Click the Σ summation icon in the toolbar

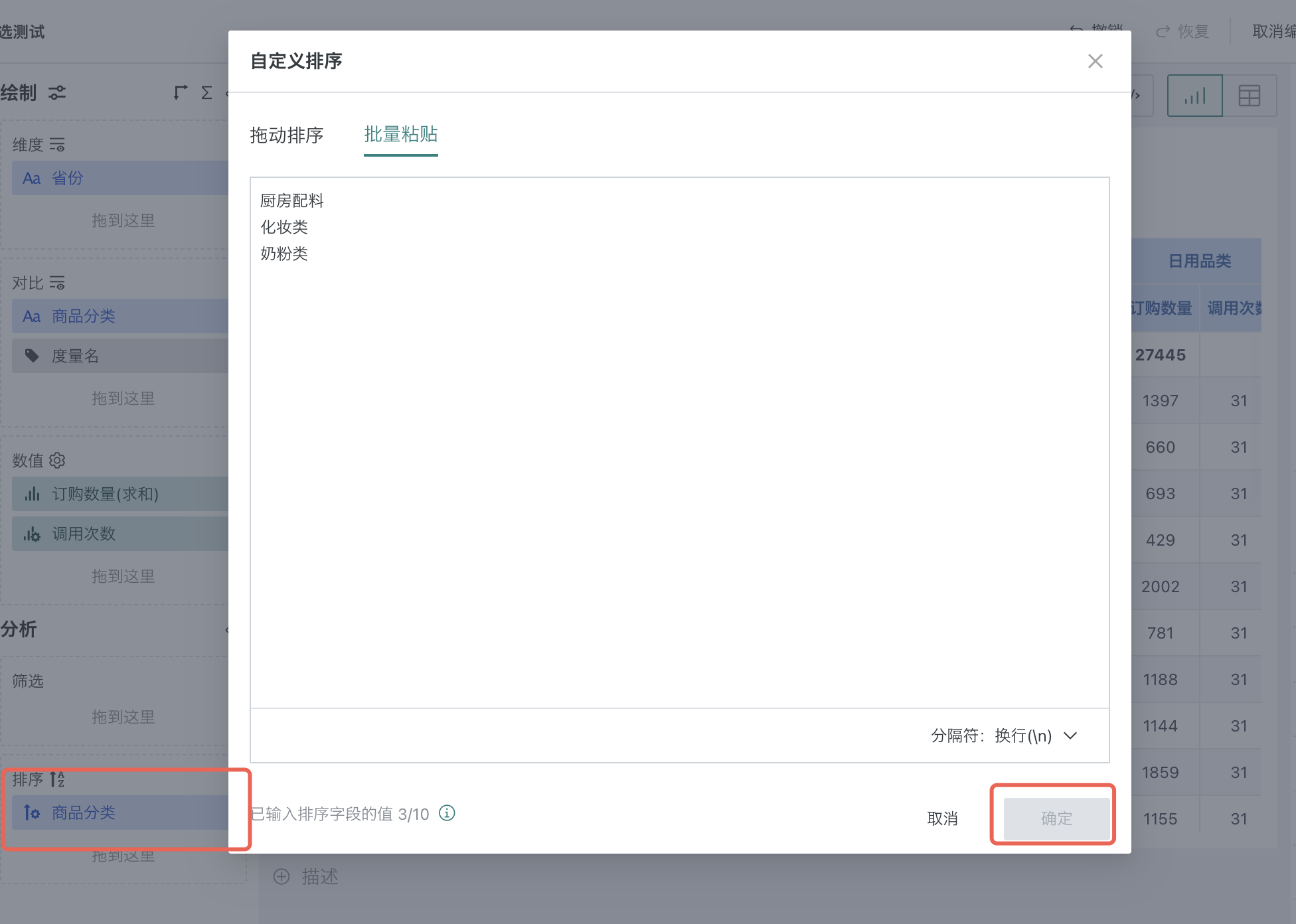click(206, 93)
